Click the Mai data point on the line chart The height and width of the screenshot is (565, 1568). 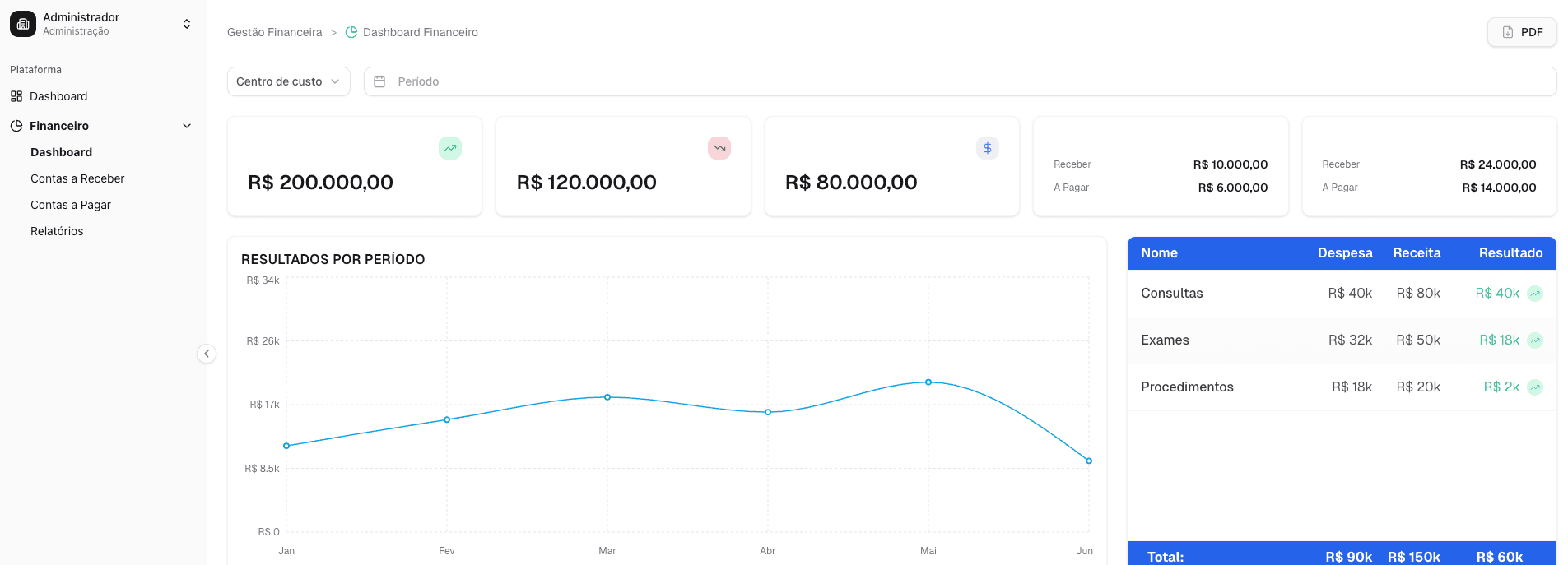(x=928, y=382)
